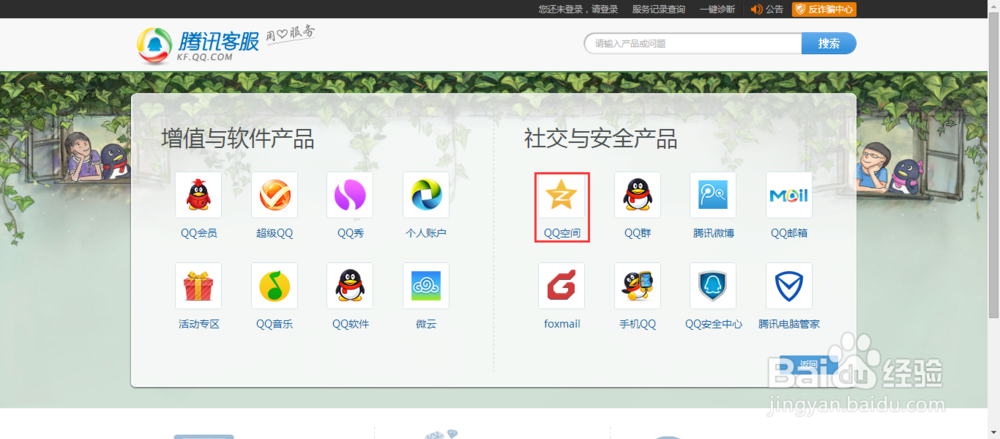Viewport: 1000px width, 439px height.
Task: Click the 微云 cloud icon
Action: coord(426,286)
